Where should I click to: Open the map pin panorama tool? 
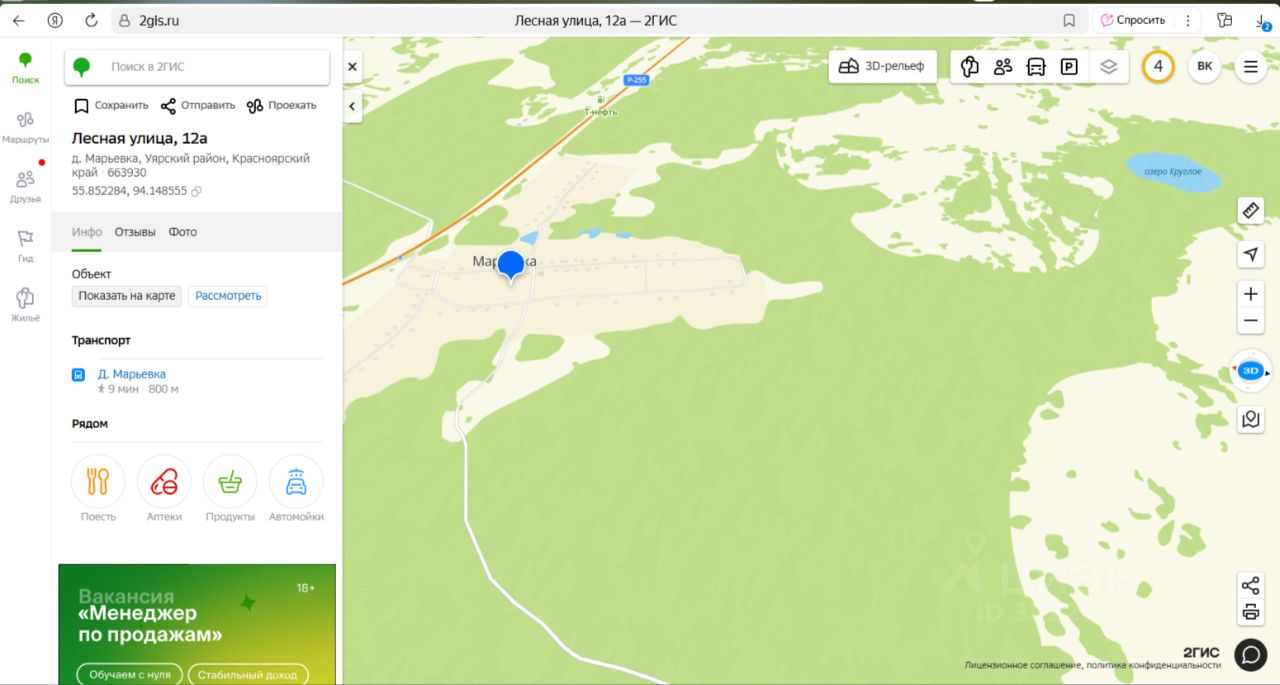(x=1250, y=419)
